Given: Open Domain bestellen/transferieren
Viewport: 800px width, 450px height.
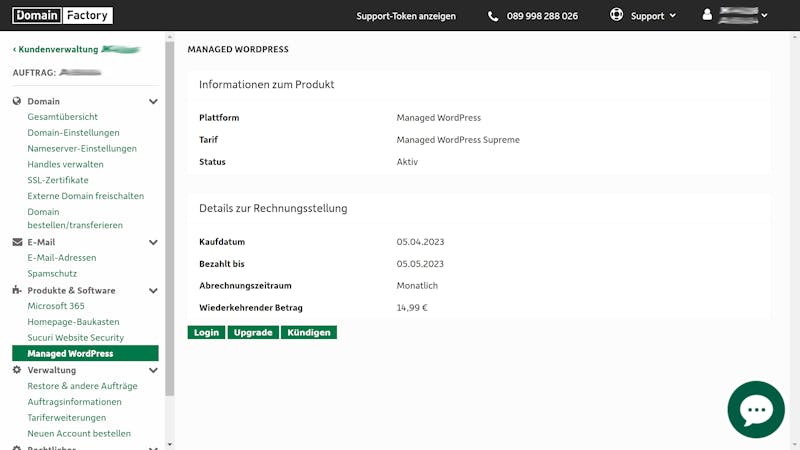Looking at the screenshot, I should coord(75,218).
